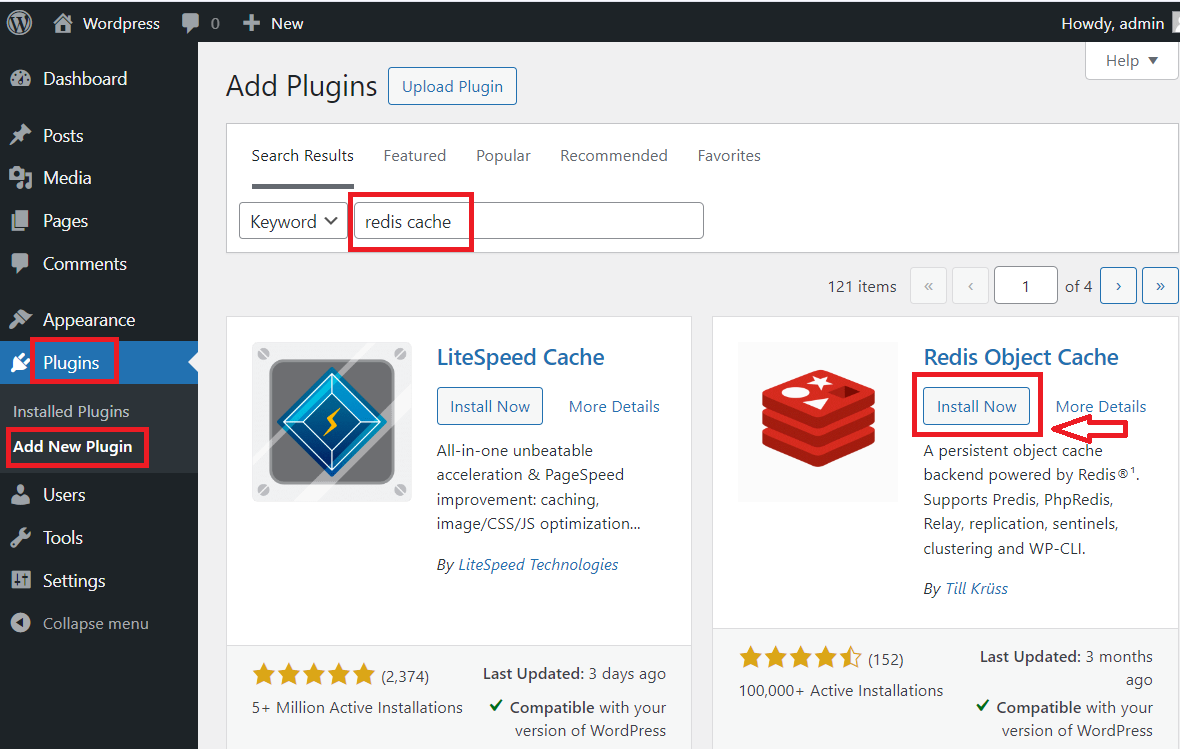
Task: Click the Settings sliders icon
Action: pos(20,580)
